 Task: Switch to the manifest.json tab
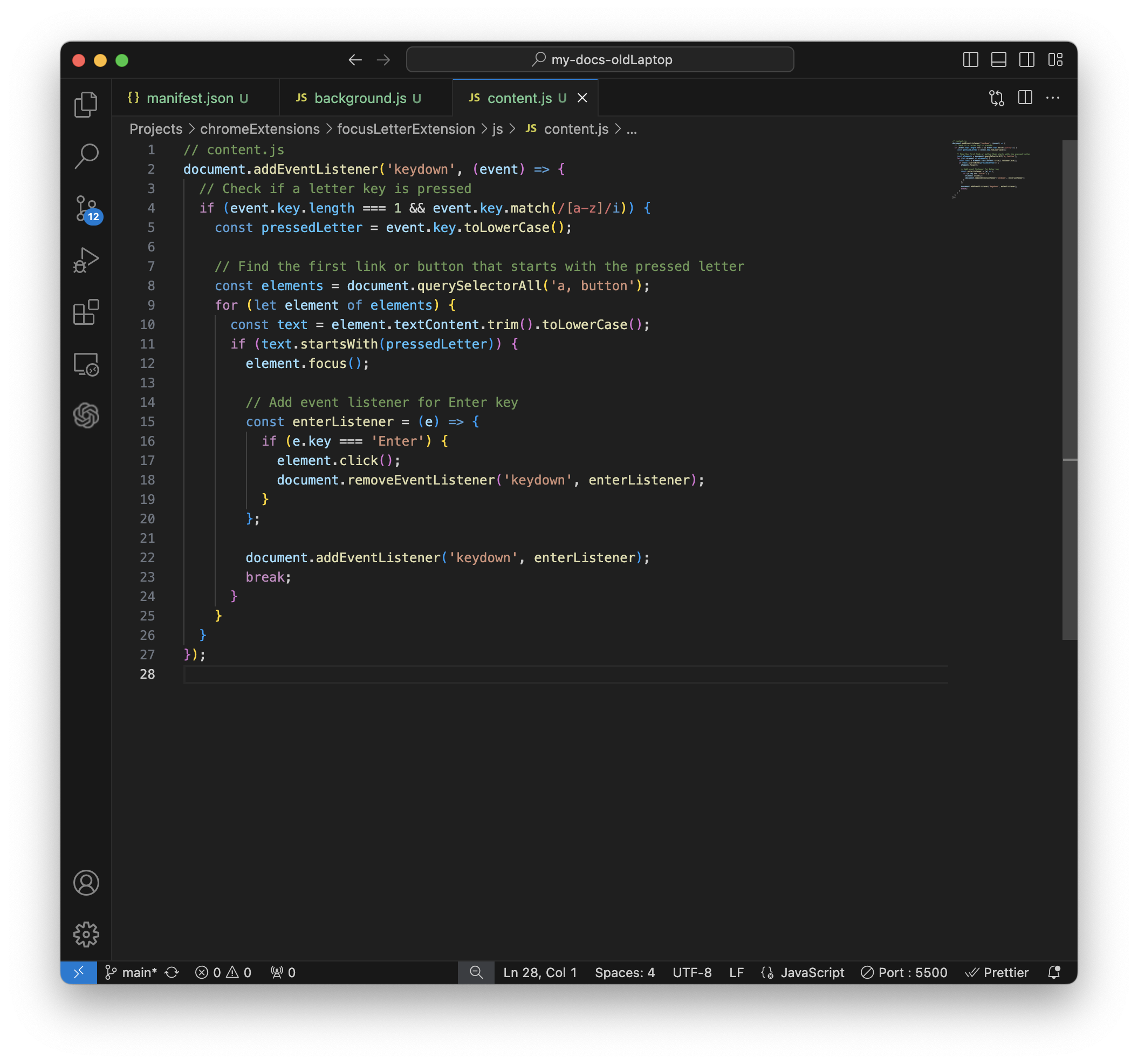click(195, 98)
